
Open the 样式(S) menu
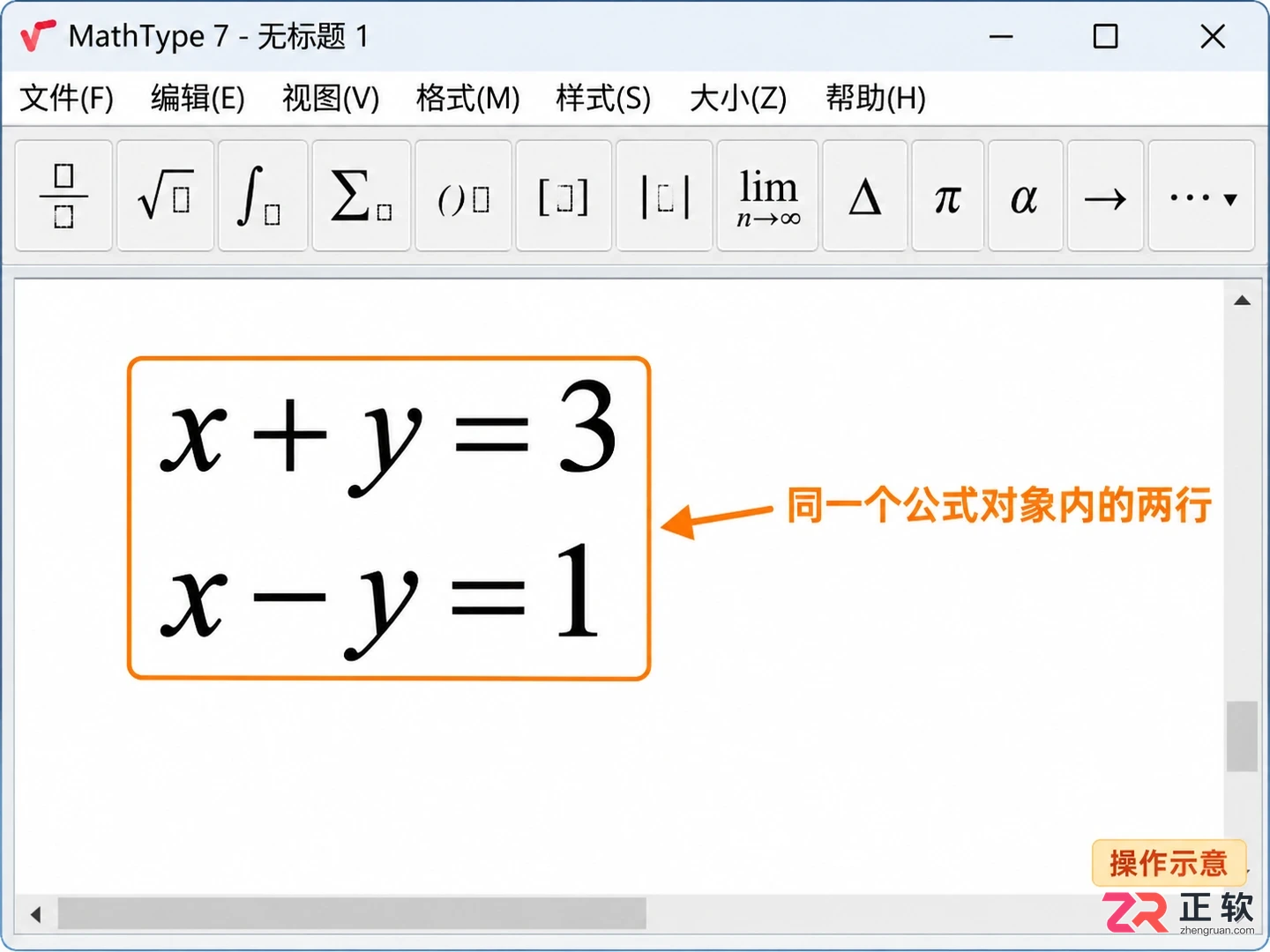tap(603, 98)
